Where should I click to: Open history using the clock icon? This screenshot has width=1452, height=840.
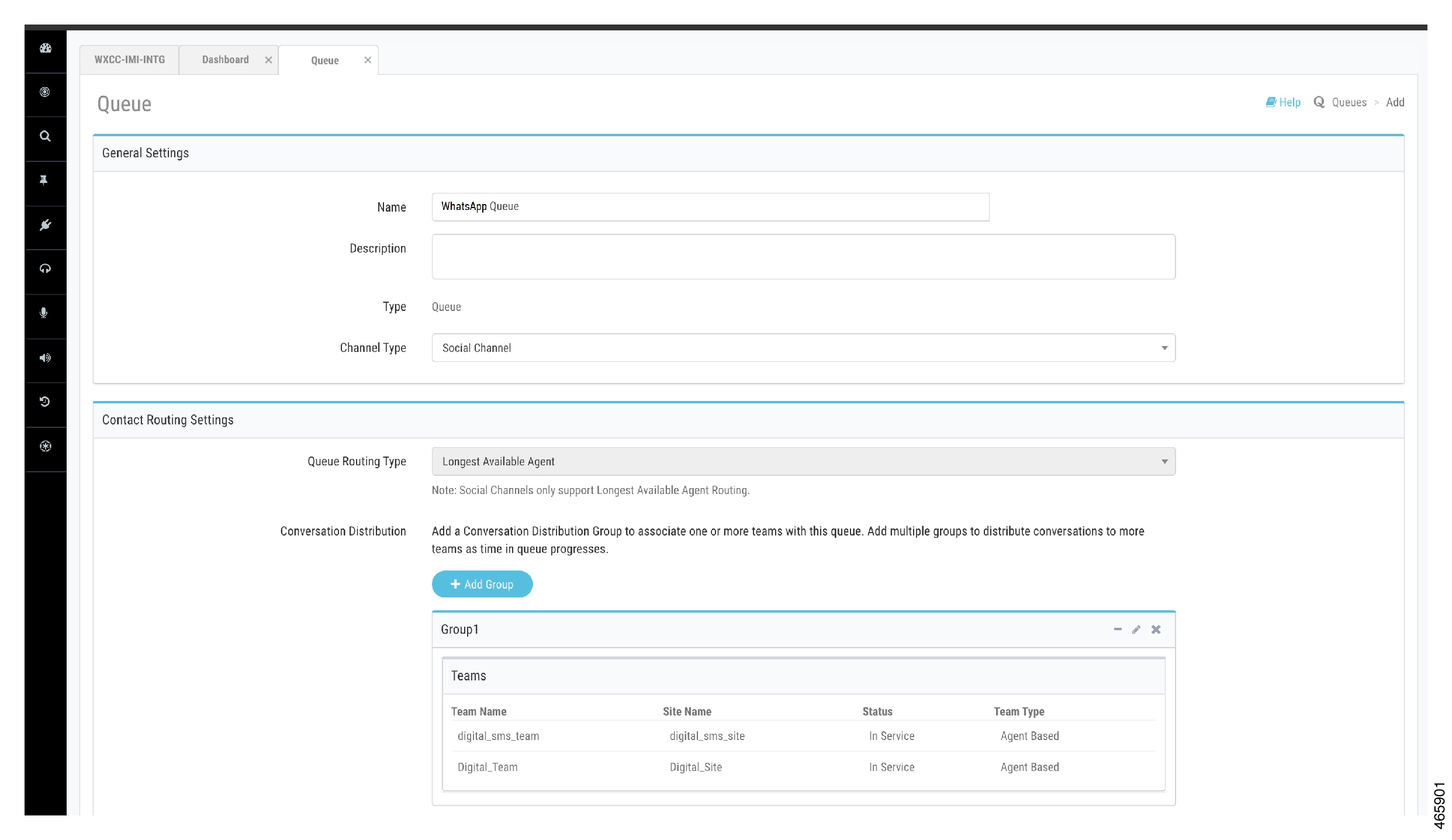[x=45, y=402]
